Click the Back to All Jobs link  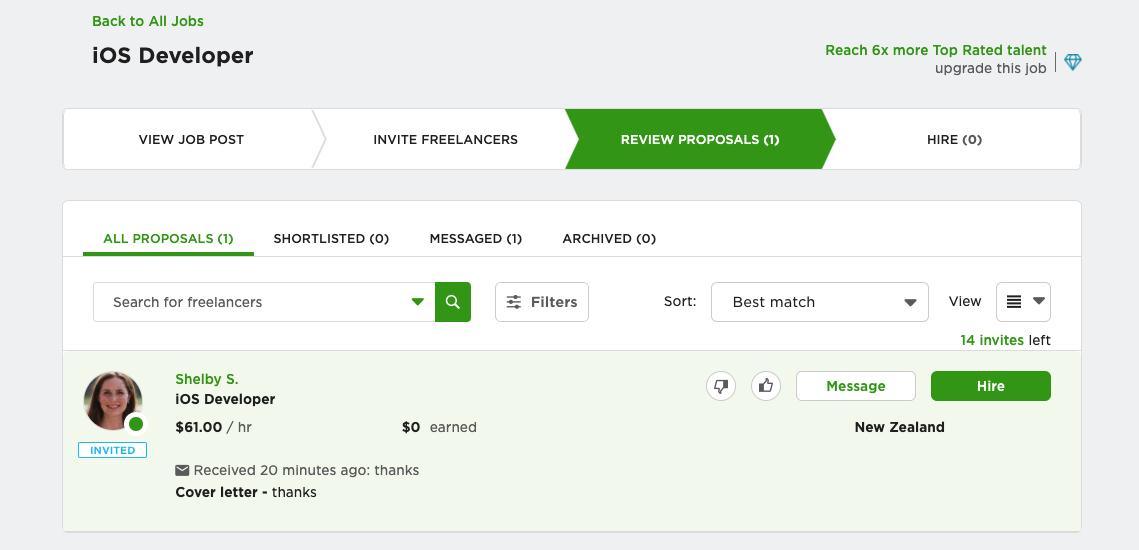[147, 21]
